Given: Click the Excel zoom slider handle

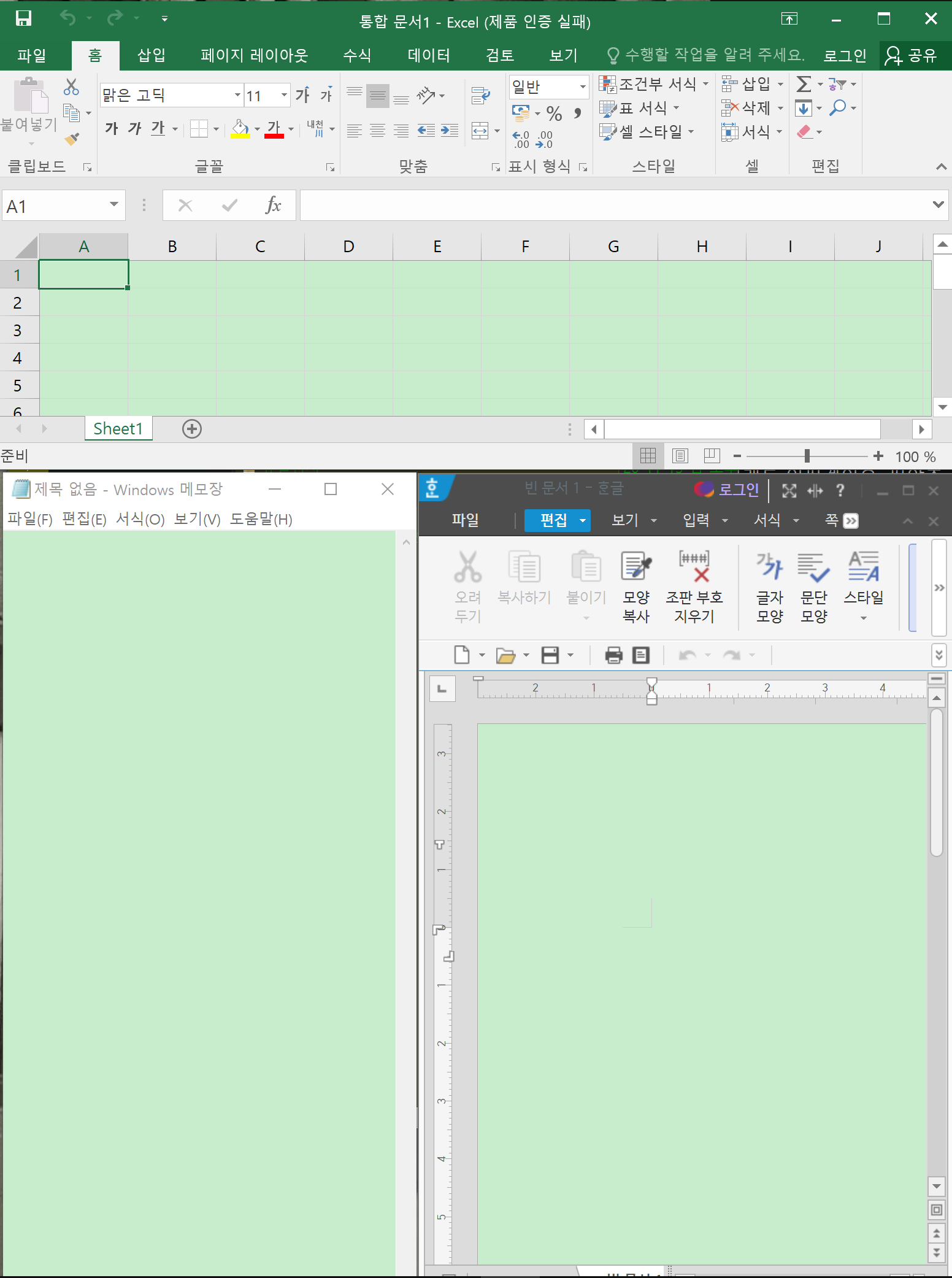Looking at the screenshot, I should (x=807, y=456).
